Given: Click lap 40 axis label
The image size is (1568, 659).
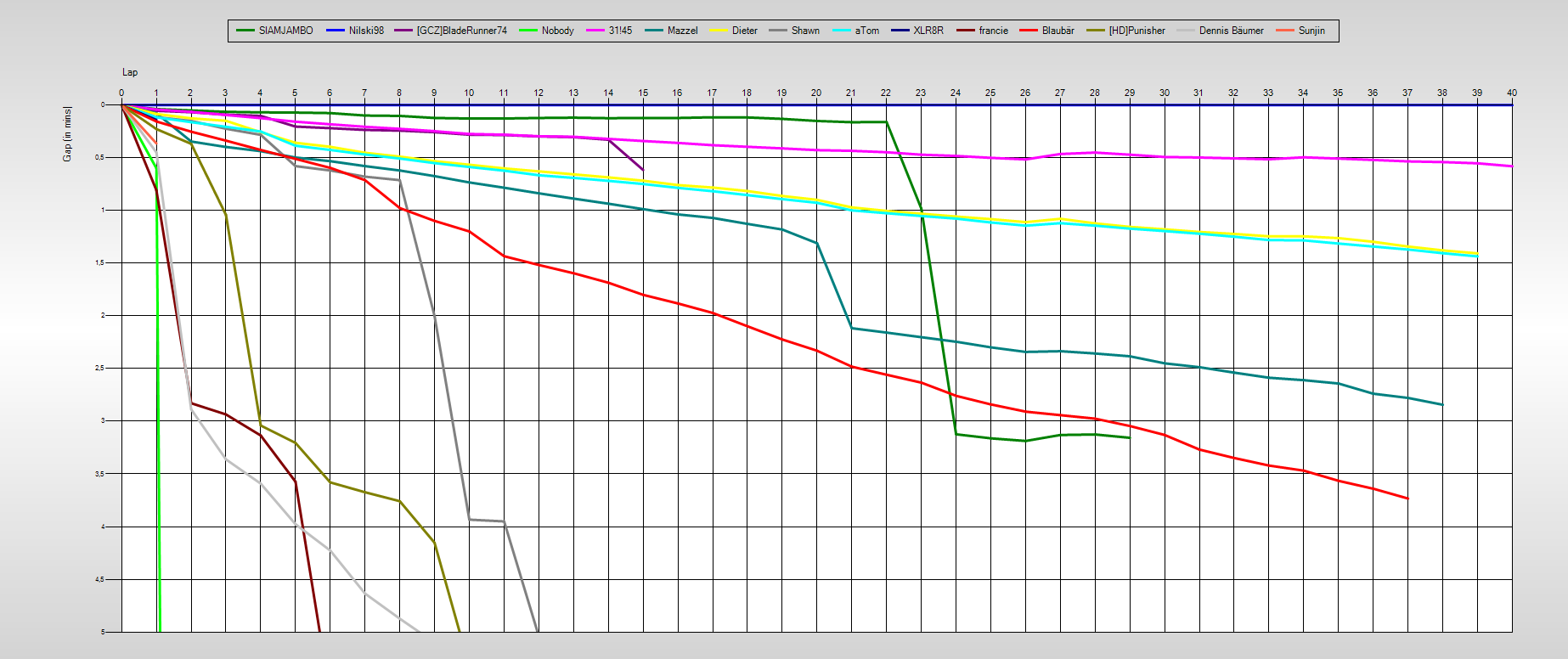Looking at the screenshot, I should click(x=1512, y=93).
